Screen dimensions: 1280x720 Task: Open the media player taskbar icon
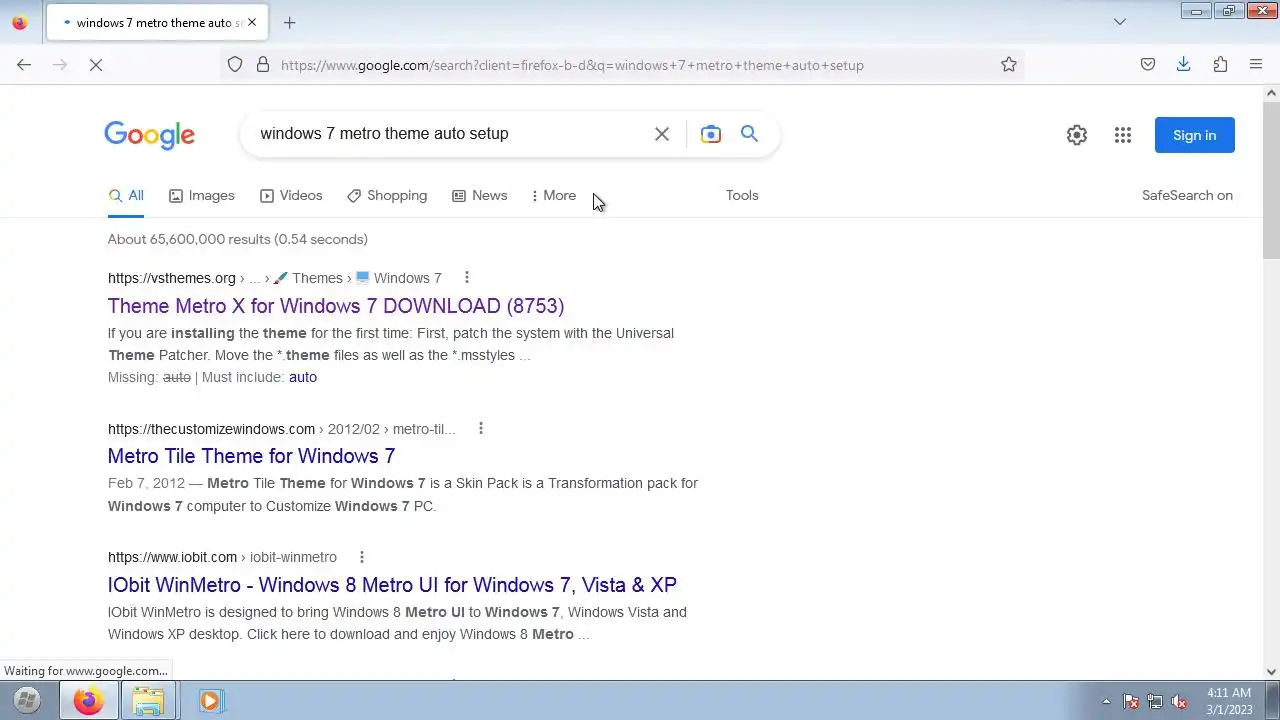(x=209, y=701)
